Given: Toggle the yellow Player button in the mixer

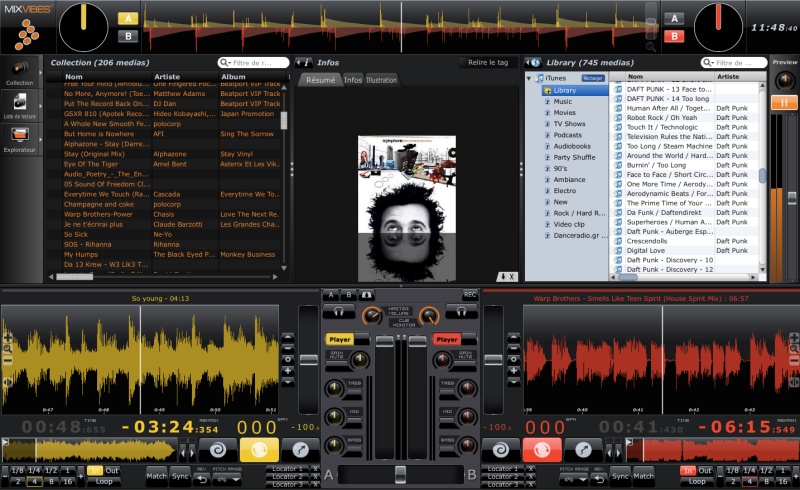Looking at the screenshot, I should pos(340,339).
